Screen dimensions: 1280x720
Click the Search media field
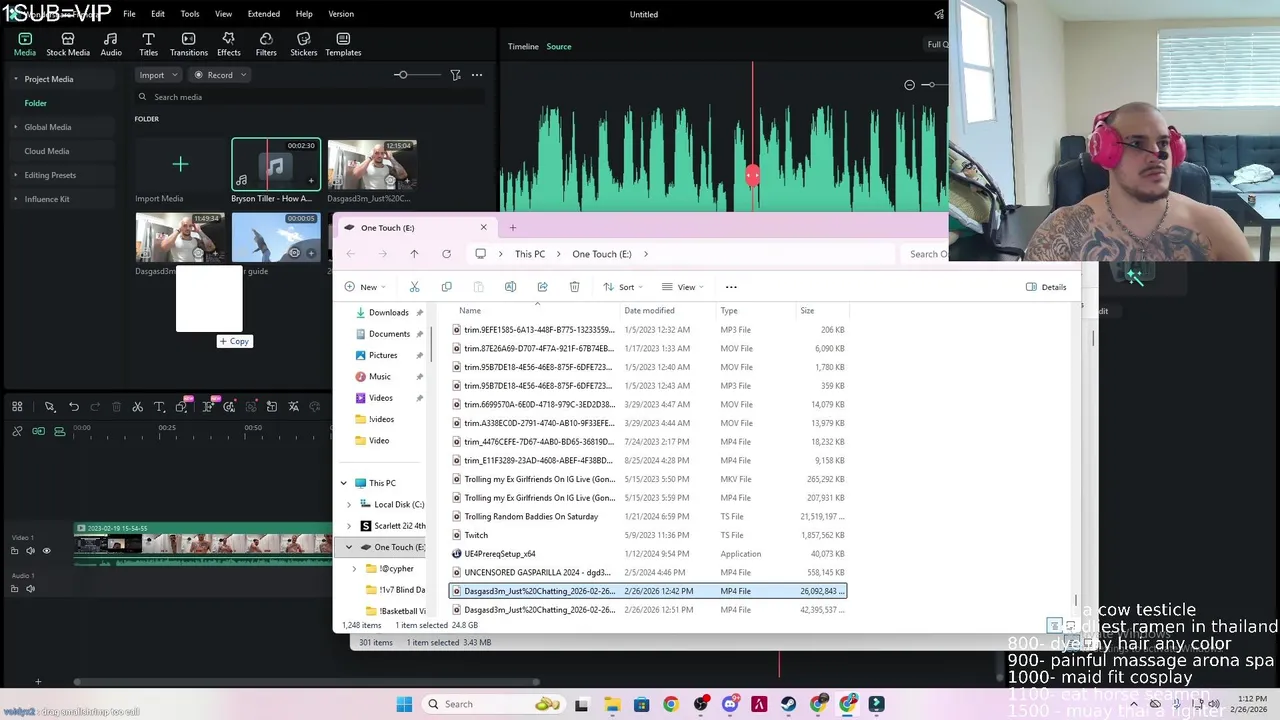coord(310,97)
